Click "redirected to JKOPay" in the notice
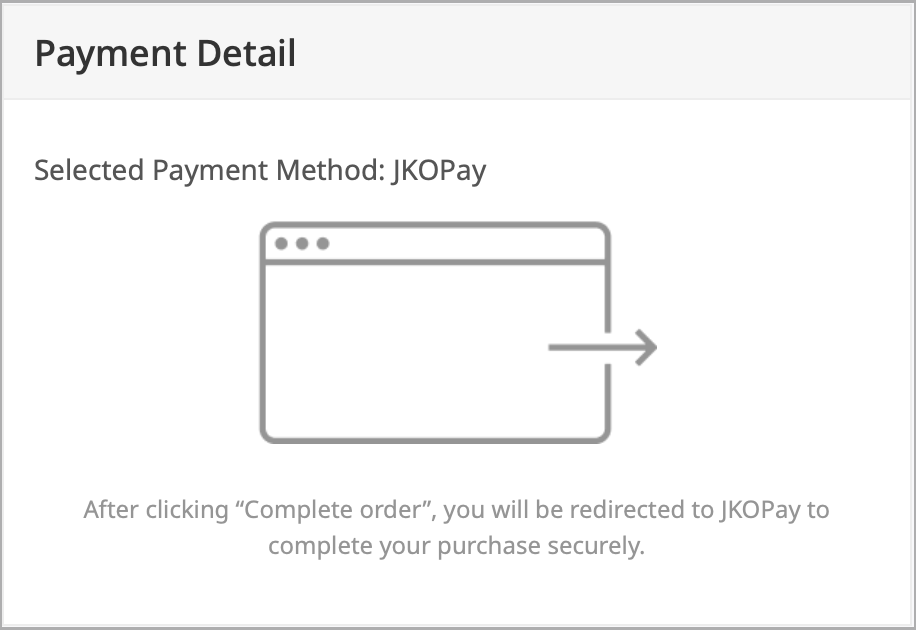This screenshot has height=630, width=916. point(685,510)
